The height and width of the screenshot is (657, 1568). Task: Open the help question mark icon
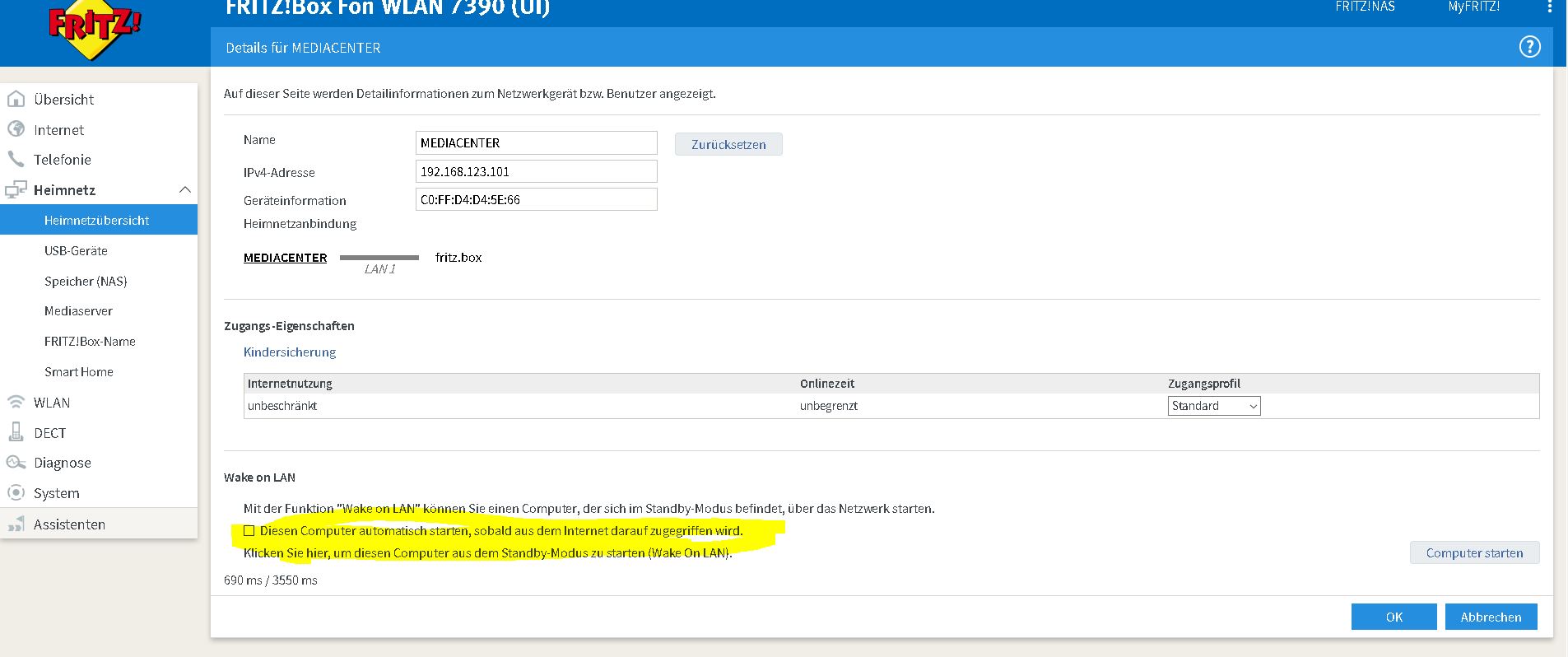pos(1529,47)
